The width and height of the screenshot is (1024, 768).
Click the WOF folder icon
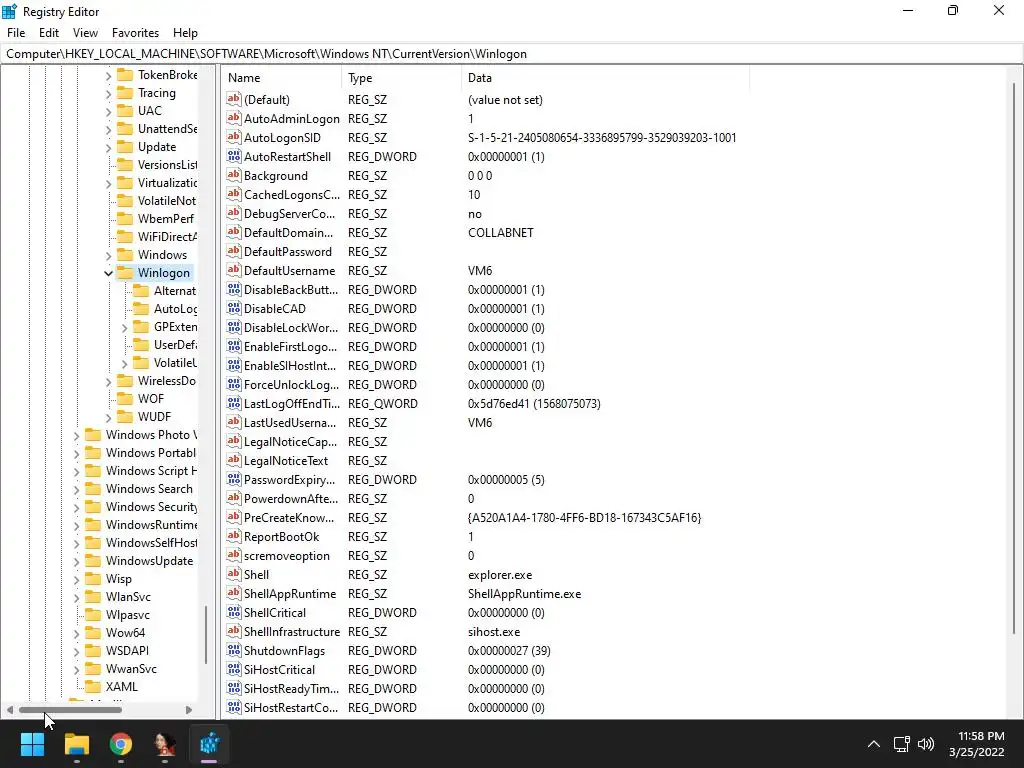[125, 398]
